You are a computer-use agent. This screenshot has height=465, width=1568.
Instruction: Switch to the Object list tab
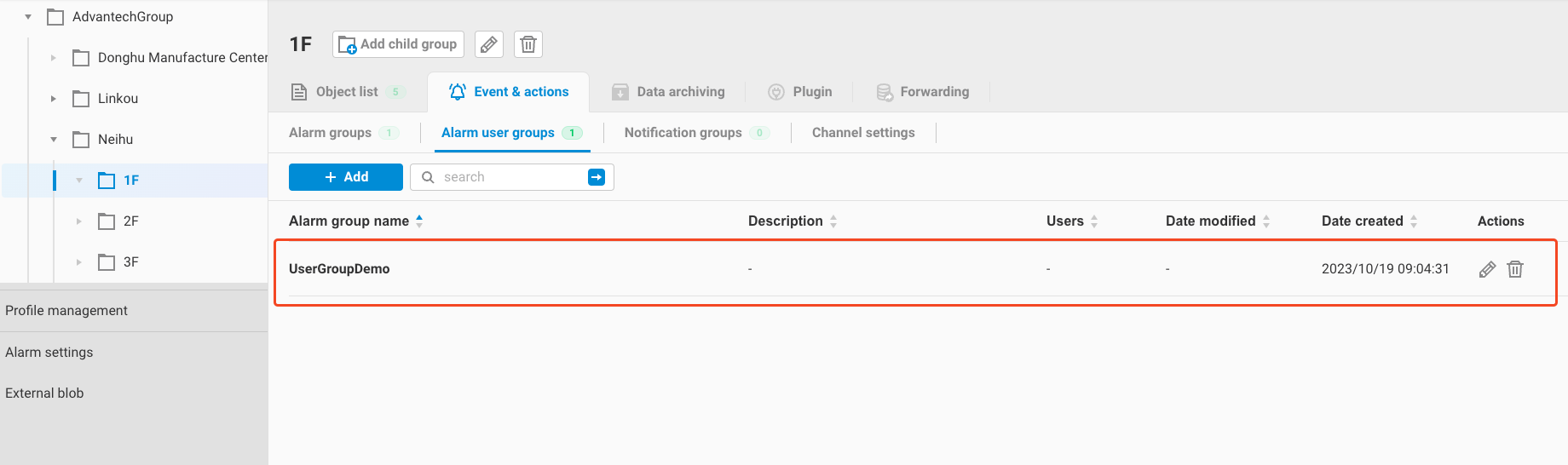pyautogui.click(x=347, y=92)
